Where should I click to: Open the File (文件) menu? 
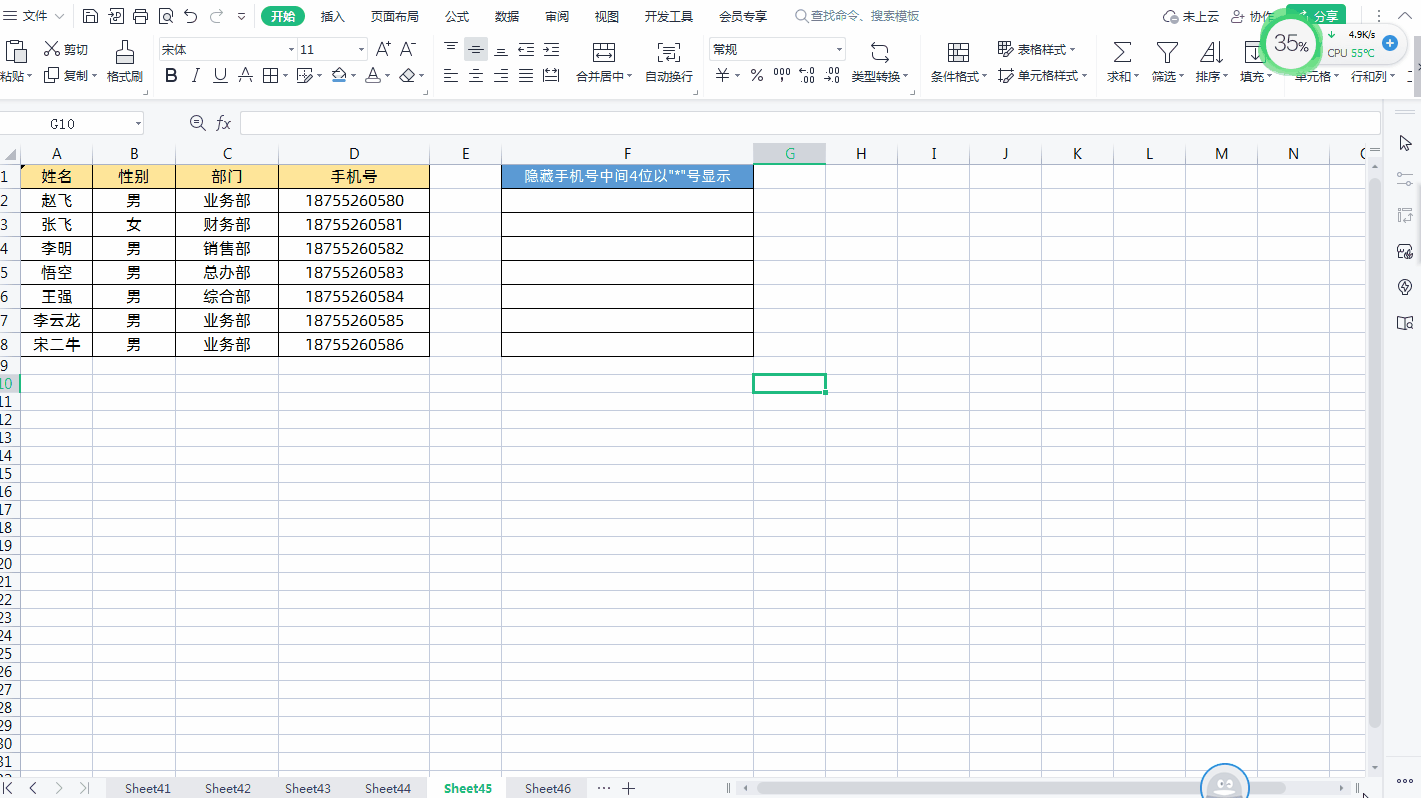point(35,16)
